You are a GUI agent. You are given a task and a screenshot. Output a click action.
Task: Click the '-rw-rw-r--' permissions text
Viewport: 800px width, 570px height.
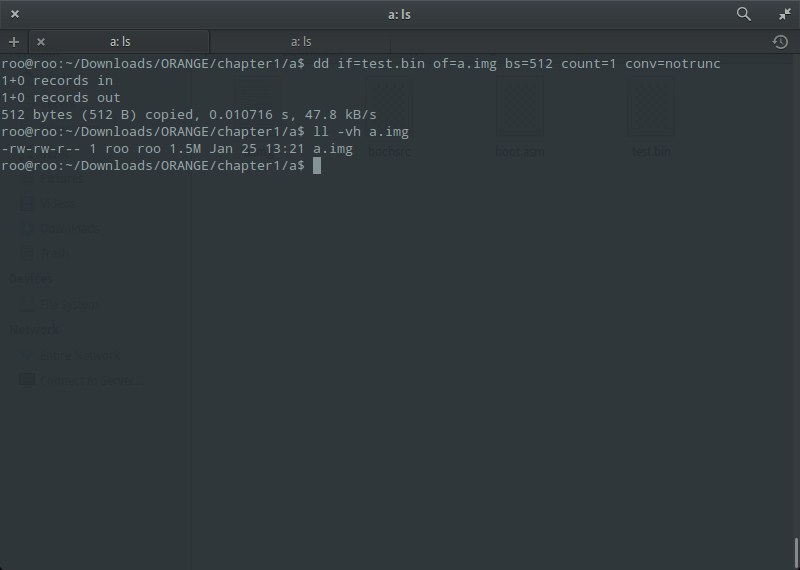pyautogui.click(x=43, y=149)
